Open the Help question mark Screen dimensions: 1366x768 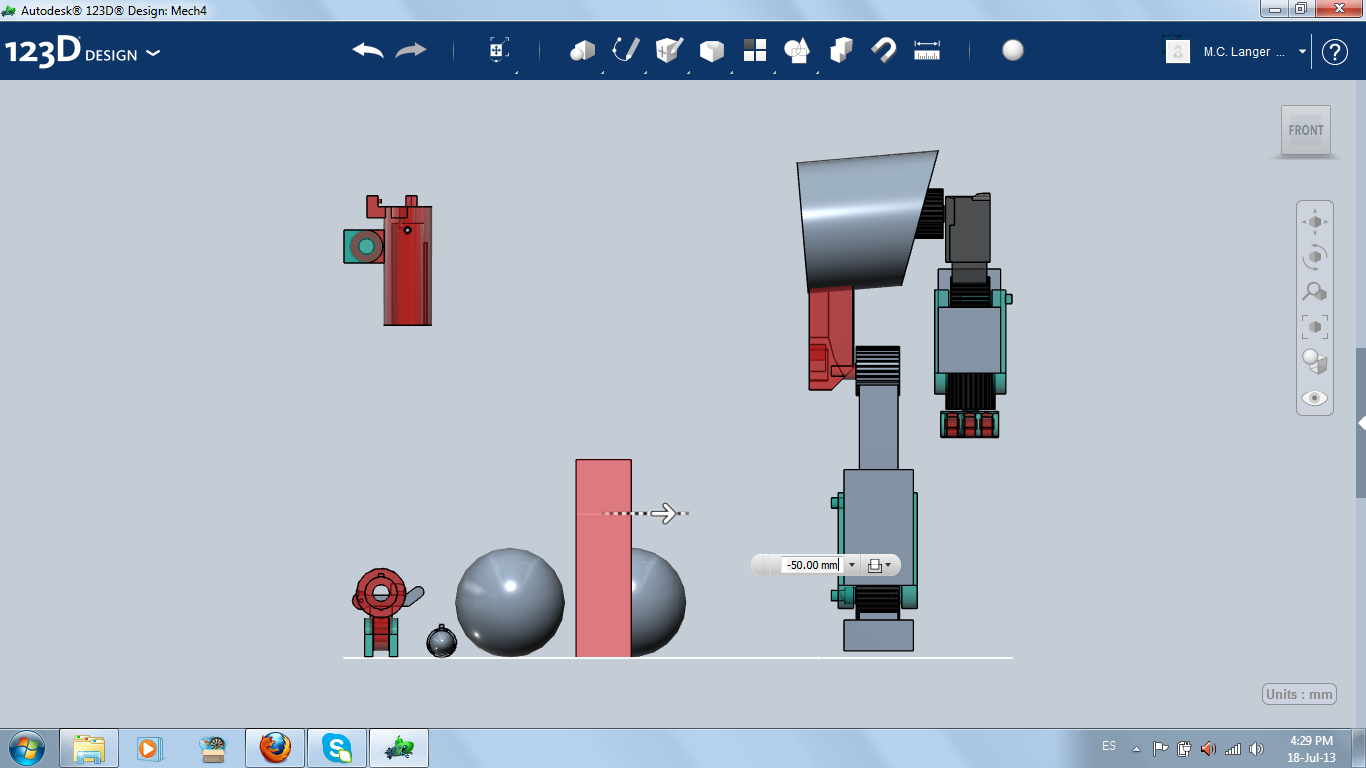pos(1335,52)
